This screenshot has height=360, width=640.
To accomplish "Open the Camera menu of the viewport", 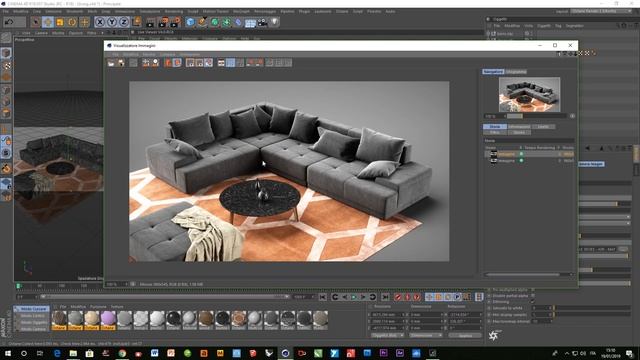I will (41, 33).
